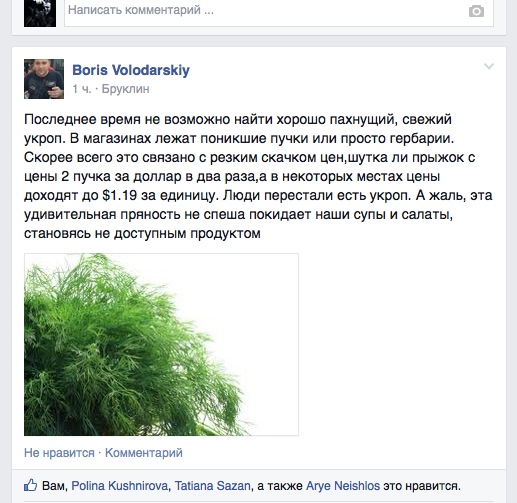
Task: Click the 1 ч. post timestamp
Action: 81,89
